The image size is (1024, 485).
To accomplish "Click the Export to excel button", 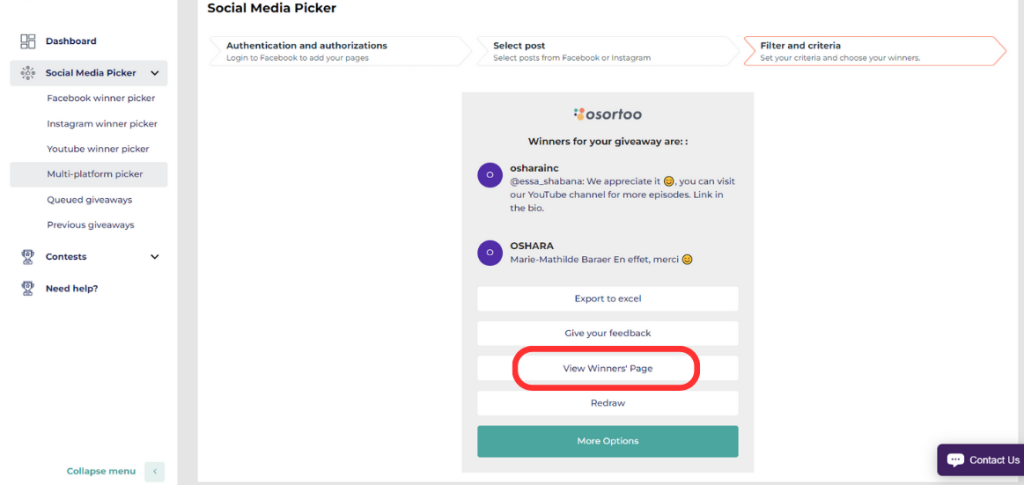I will pyautogui.click(x=607, y=299).
